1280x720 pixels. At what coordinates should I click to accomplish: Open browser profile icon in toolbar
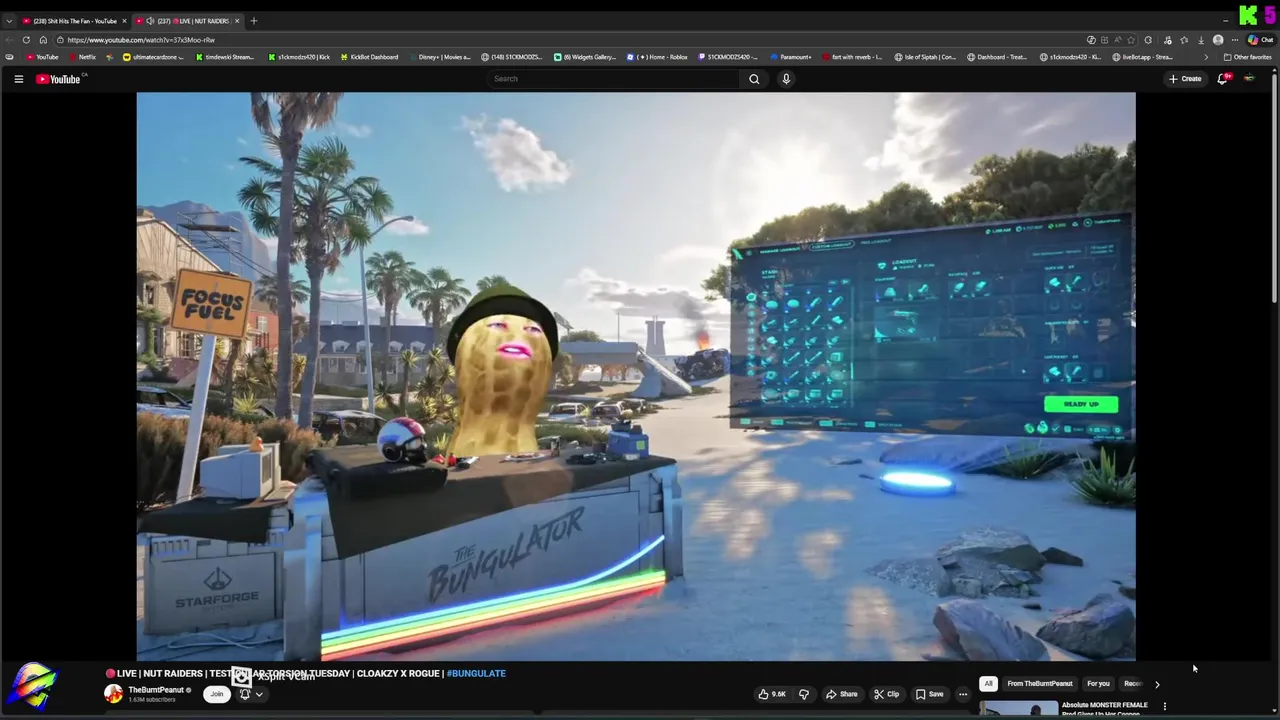click(x=1218, y=40)
